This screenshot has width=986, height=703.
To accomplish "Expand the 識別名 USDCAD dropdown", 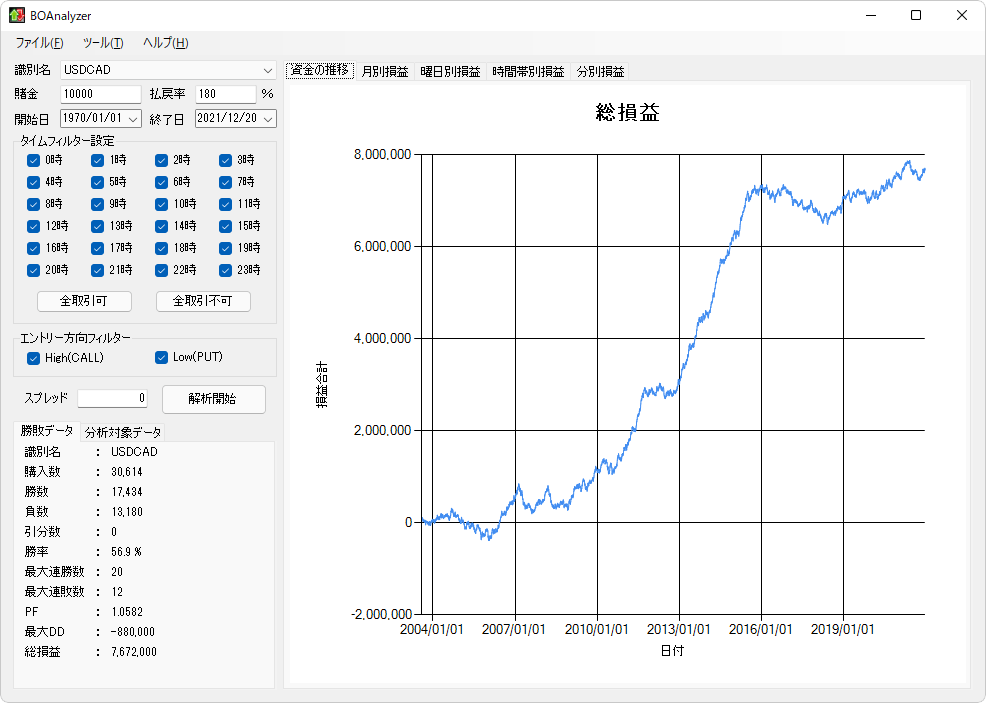I will point(268,70).
